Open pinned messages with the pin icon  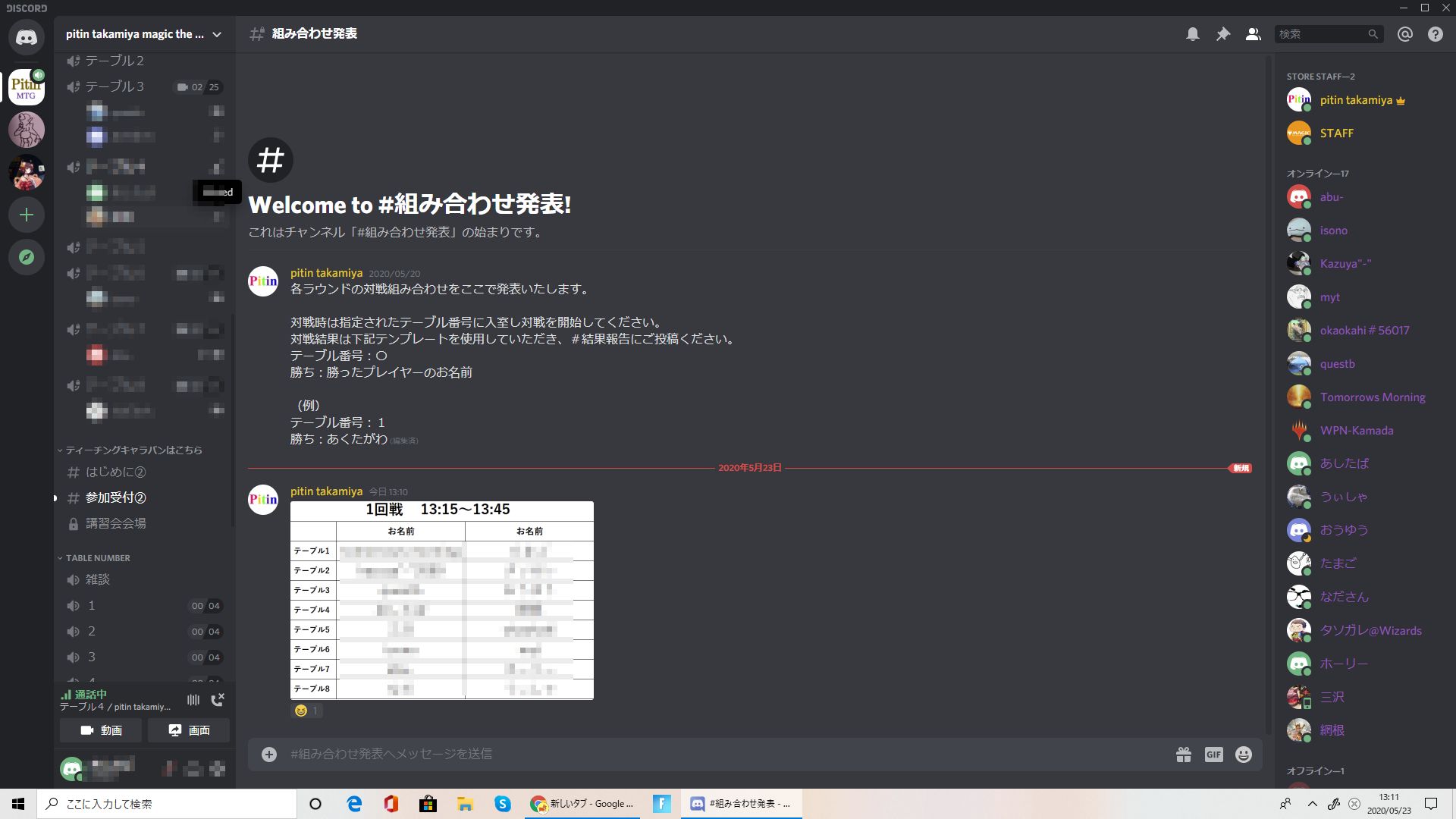point(1223,34)
